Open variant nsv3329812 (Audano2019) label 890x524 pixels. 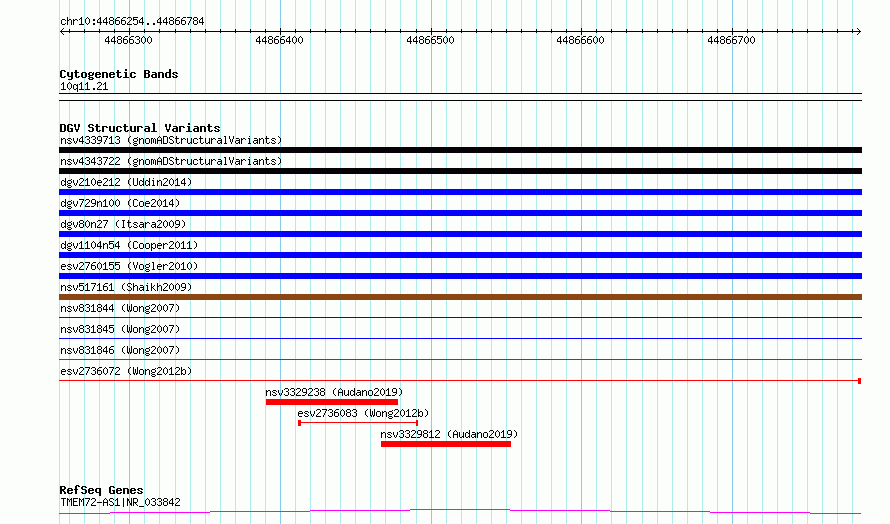point(449,434)
